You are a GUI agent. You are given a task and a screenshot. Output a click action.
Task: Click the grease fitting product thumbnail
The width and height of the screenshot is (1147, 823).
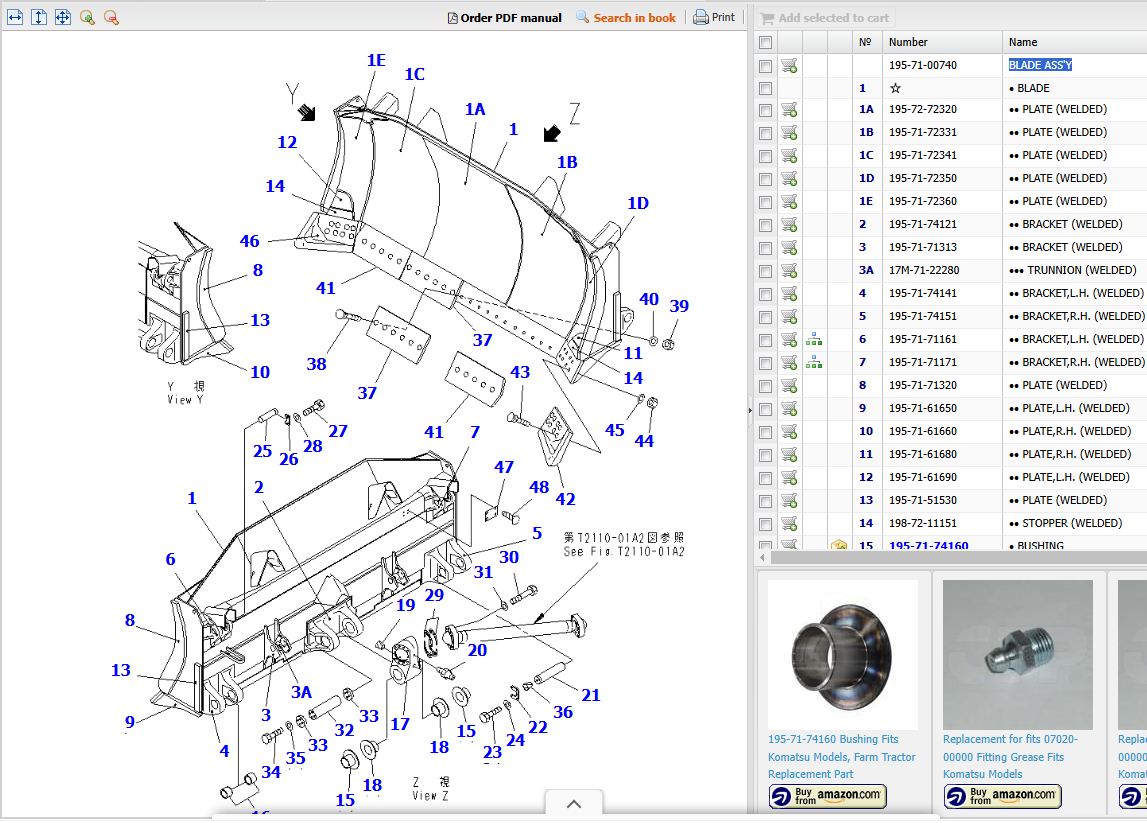(x=1018, y=655)
